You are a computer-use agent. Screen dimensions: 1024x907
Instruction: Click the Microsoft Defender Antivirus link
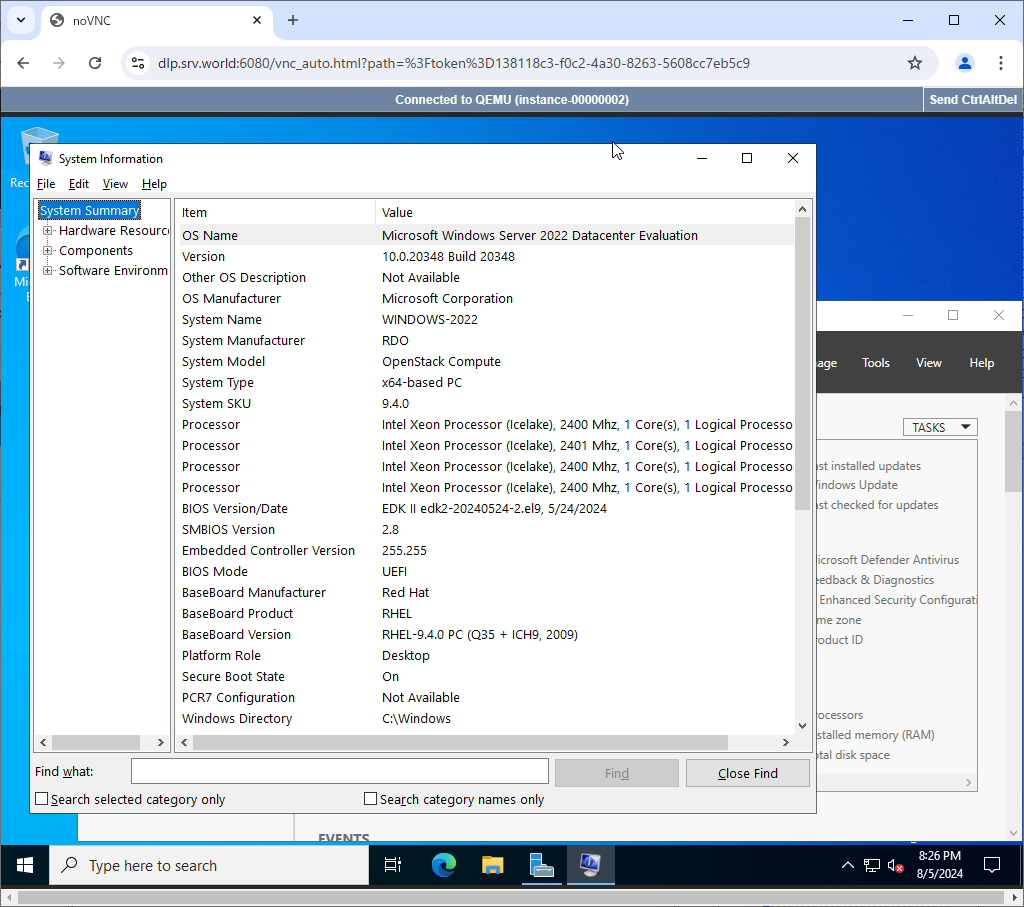point(888,560)
